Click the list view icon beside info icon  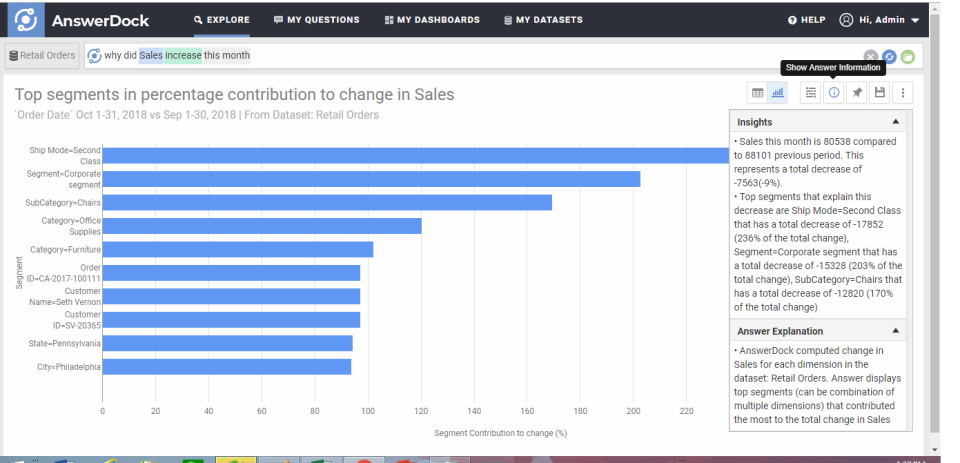[811, 92]
